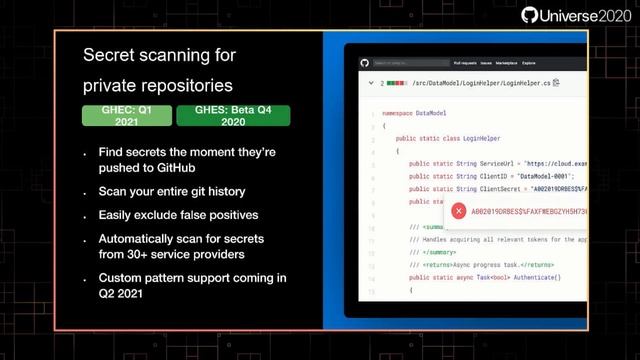Click the /src/DataModel/LoginHelper/LoginHelper.cs file path

pos(481,83)
